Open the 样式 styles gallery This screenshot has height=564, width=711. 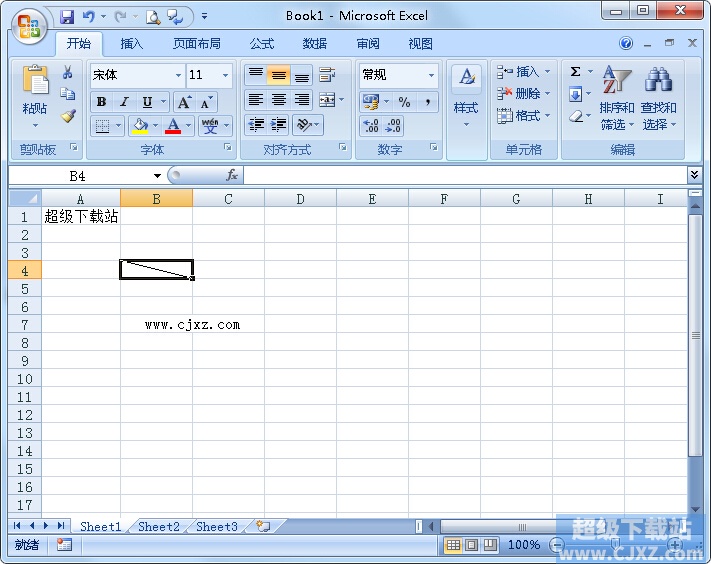467,97
